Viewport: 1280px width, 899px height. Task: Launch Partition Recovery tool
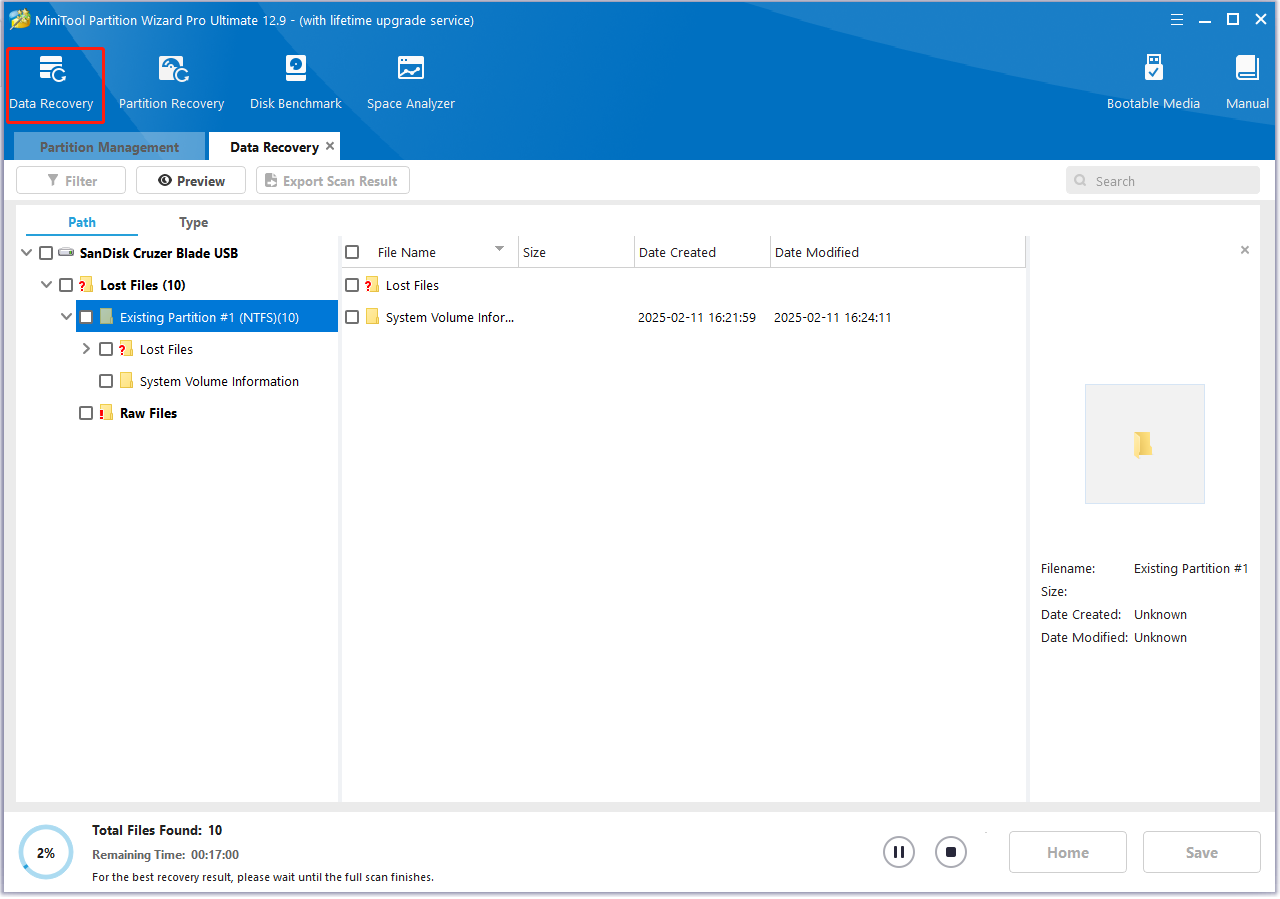tap(171, 84)
